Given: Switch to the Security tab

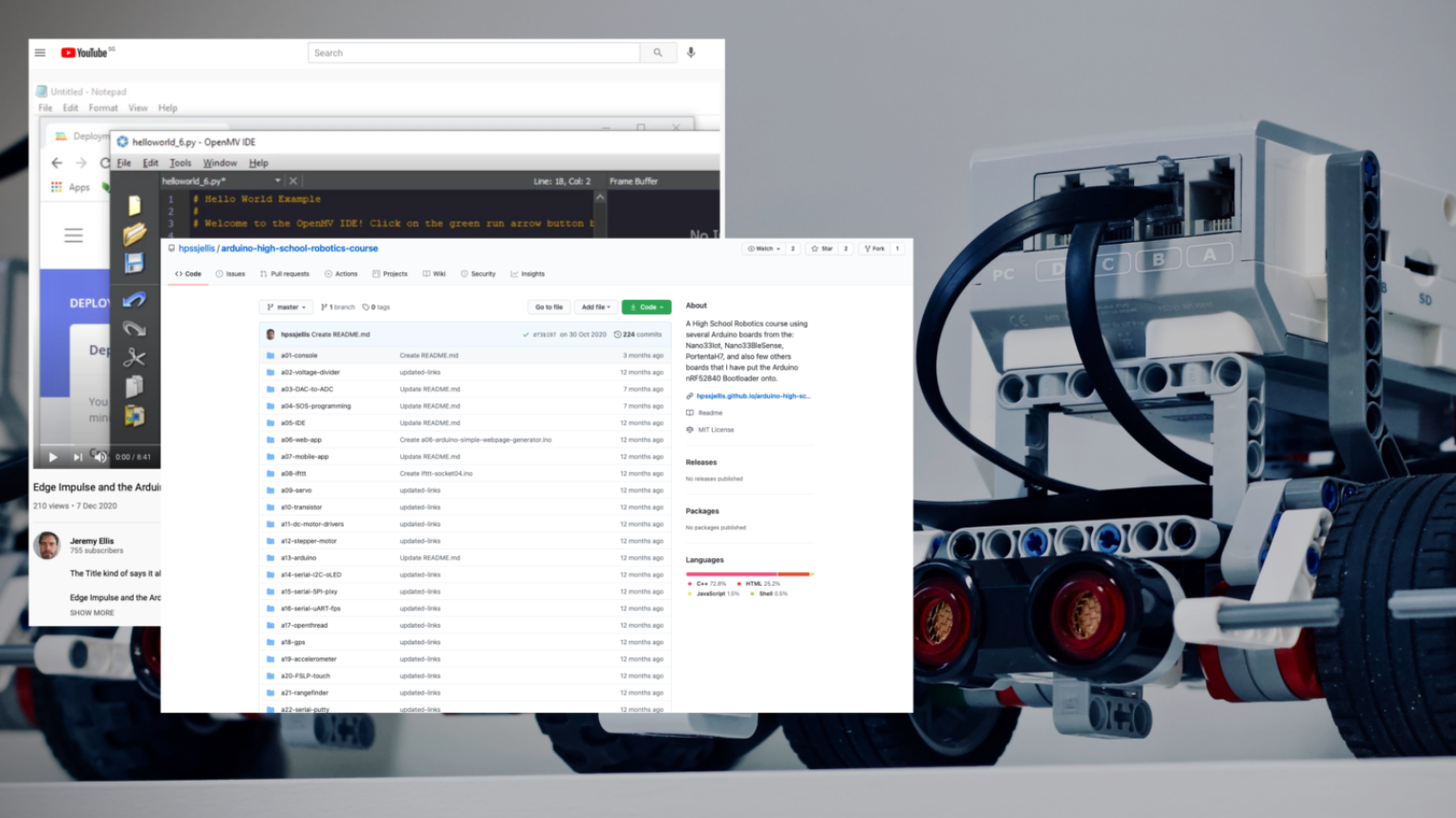Looking at the screenshot, I should 479,274.
